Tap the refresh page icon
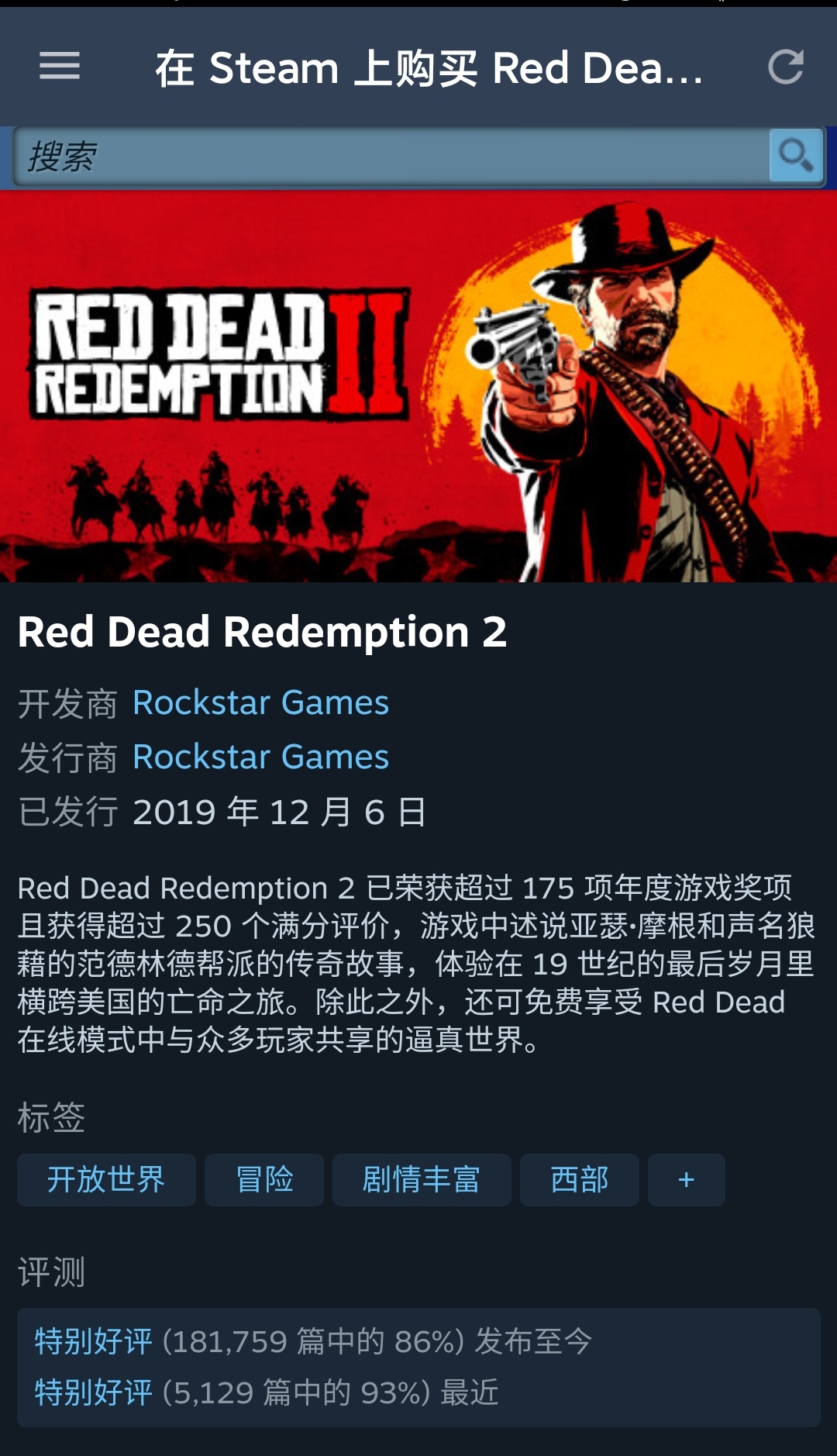 [x=785, y=67]
